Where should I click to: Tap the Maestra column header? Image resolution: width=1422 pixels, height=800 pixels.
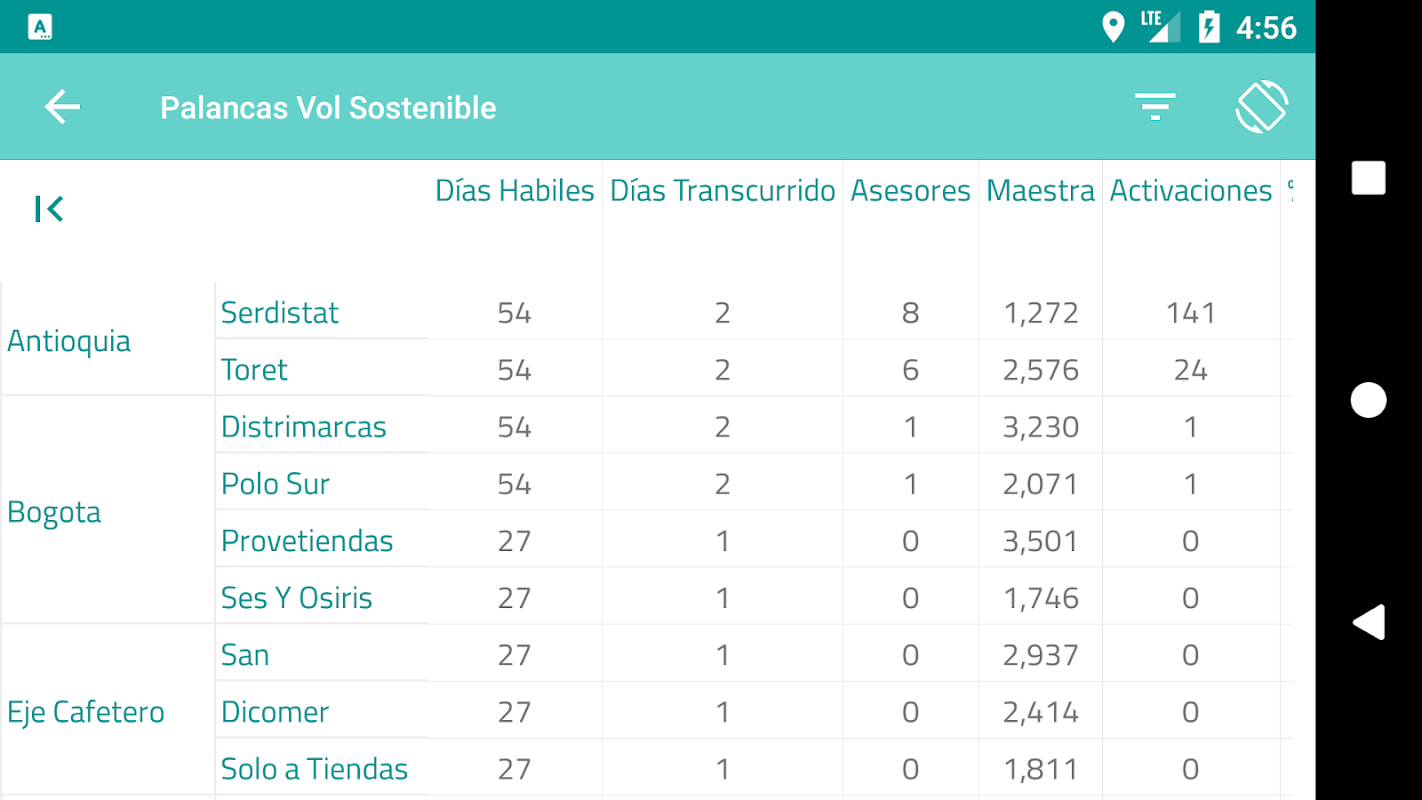point(1040,191)
